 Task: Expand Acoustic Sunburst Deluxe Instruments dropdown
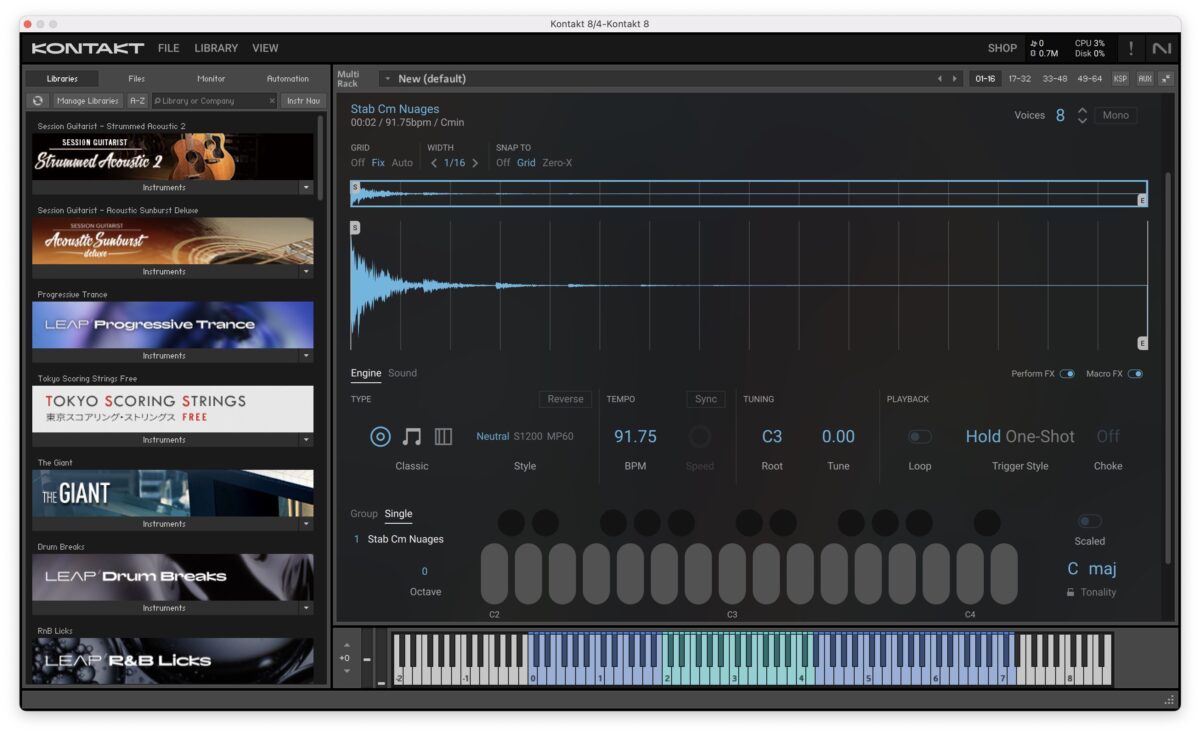(306, 271)
